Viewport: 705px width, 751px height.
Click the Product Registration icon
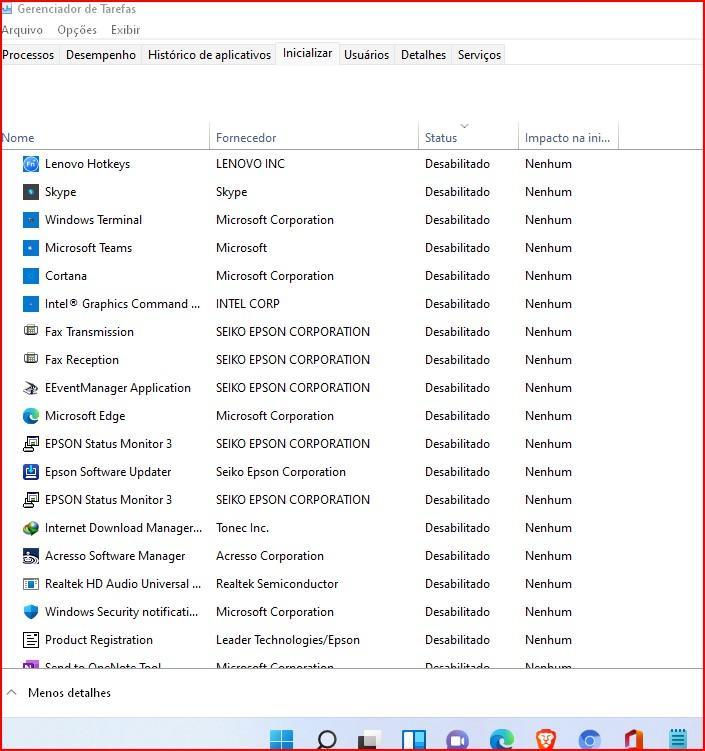[x=31, y=640]
